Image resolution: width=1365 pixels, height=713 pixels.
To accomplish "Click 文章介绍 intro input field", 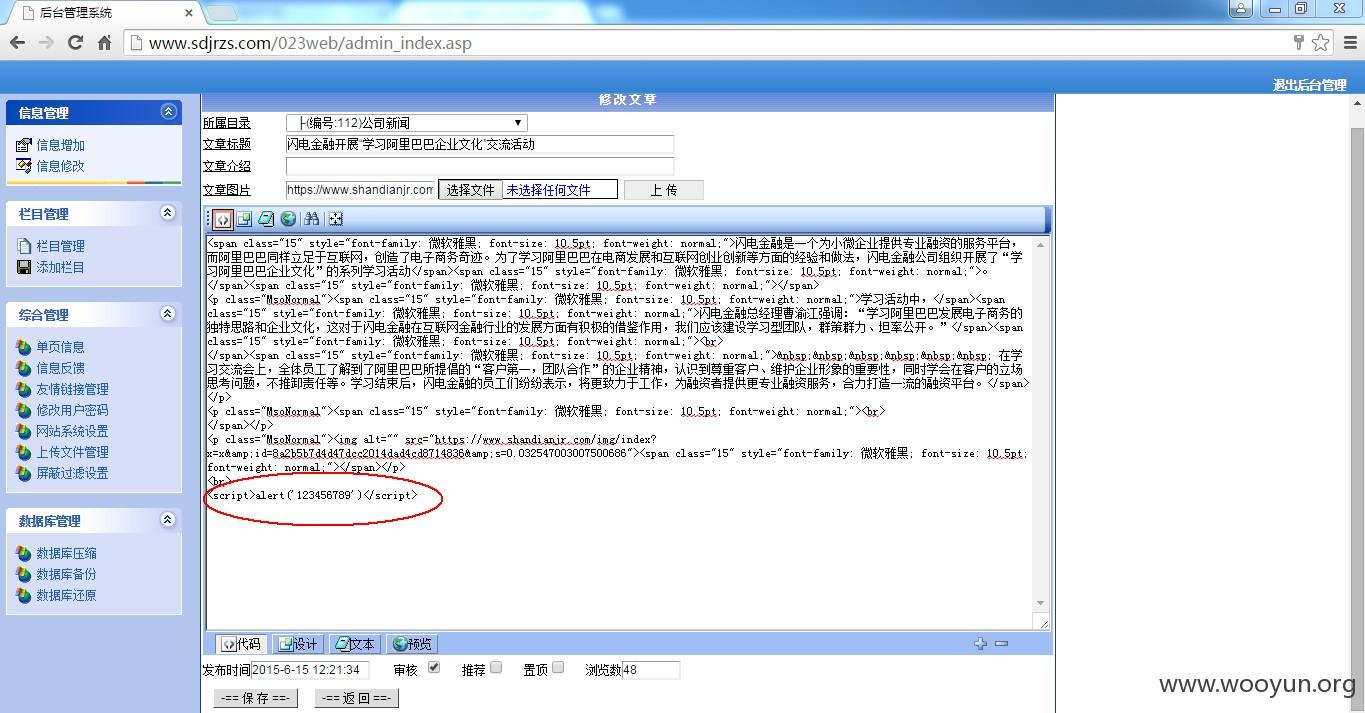I will 480,166.
